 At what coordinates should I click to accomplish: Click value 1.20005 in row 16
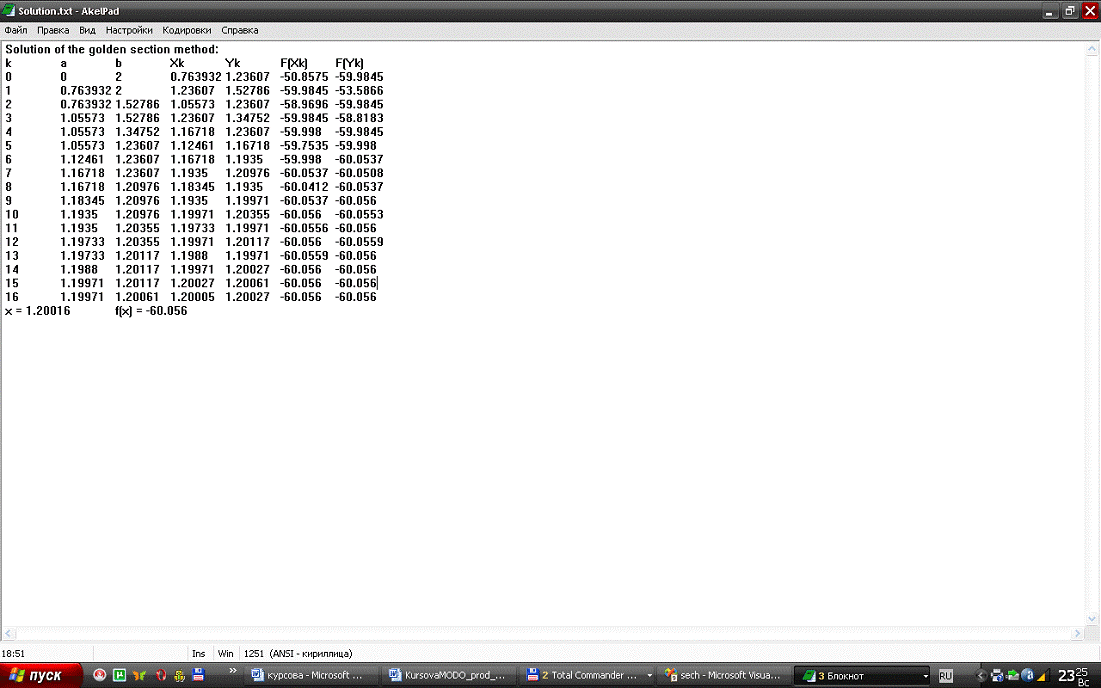(192, 297)
